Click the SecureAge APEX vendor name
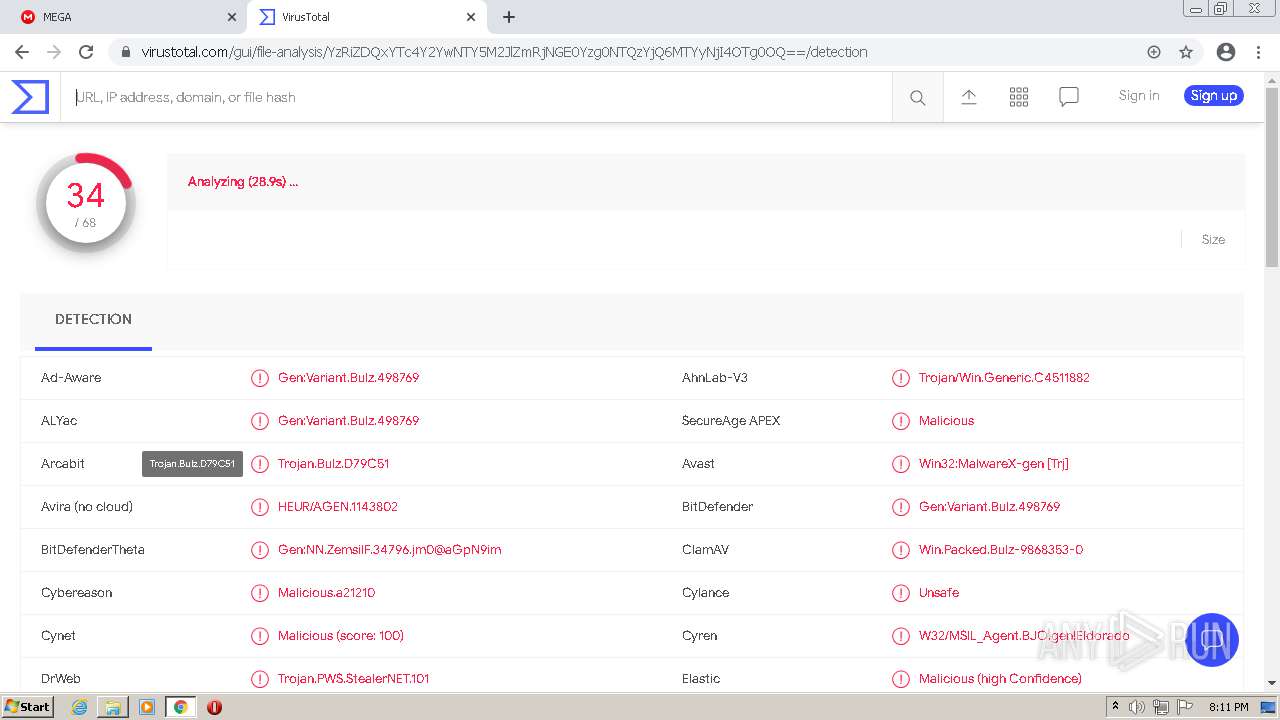 coord(731,421)
